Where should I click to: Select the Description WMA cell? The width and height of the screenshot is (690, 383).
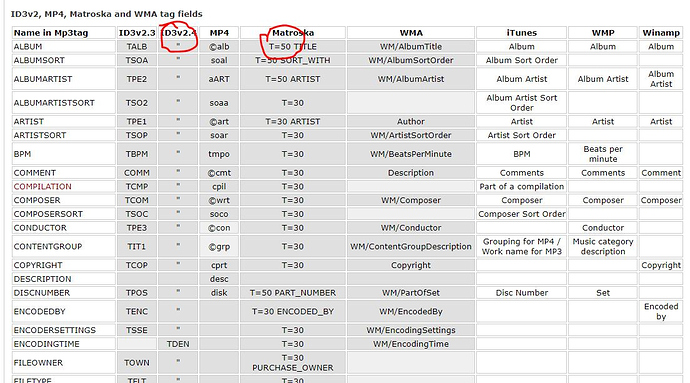(411, 173)
